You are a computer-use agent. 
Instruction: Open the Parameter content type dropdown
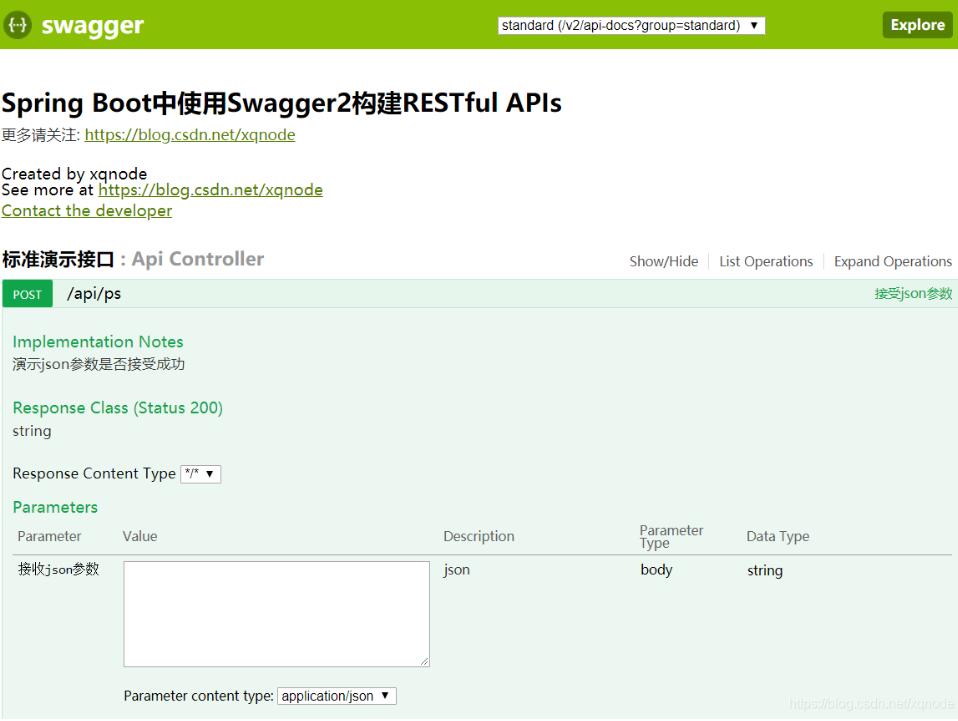pos(335,695)
